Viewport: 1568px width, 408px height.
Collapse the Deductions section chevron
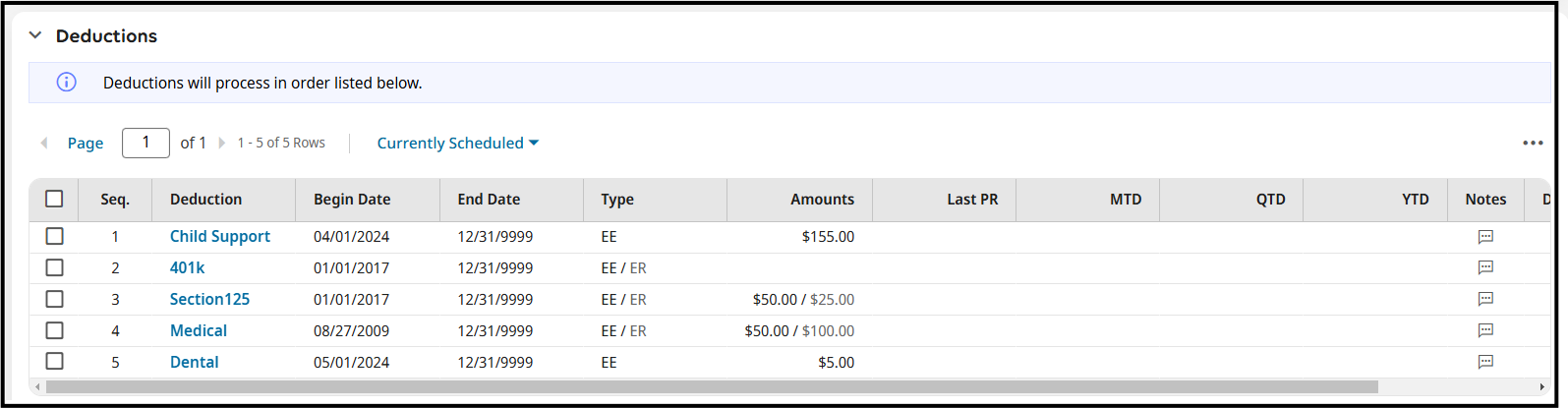pyautogui.click(x=35, y=35)
